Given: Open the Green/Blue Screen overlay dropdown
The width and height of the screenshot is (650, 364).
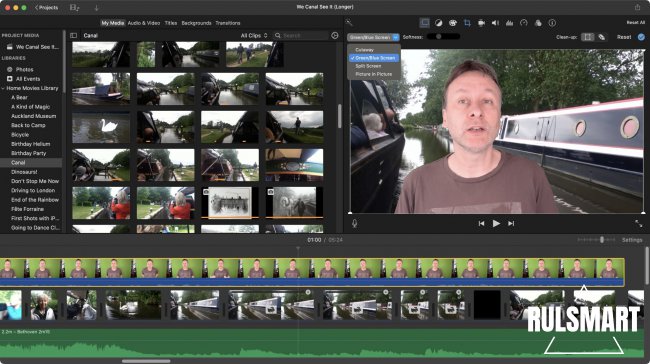Looking at the screenshot, I should (374, 37).
